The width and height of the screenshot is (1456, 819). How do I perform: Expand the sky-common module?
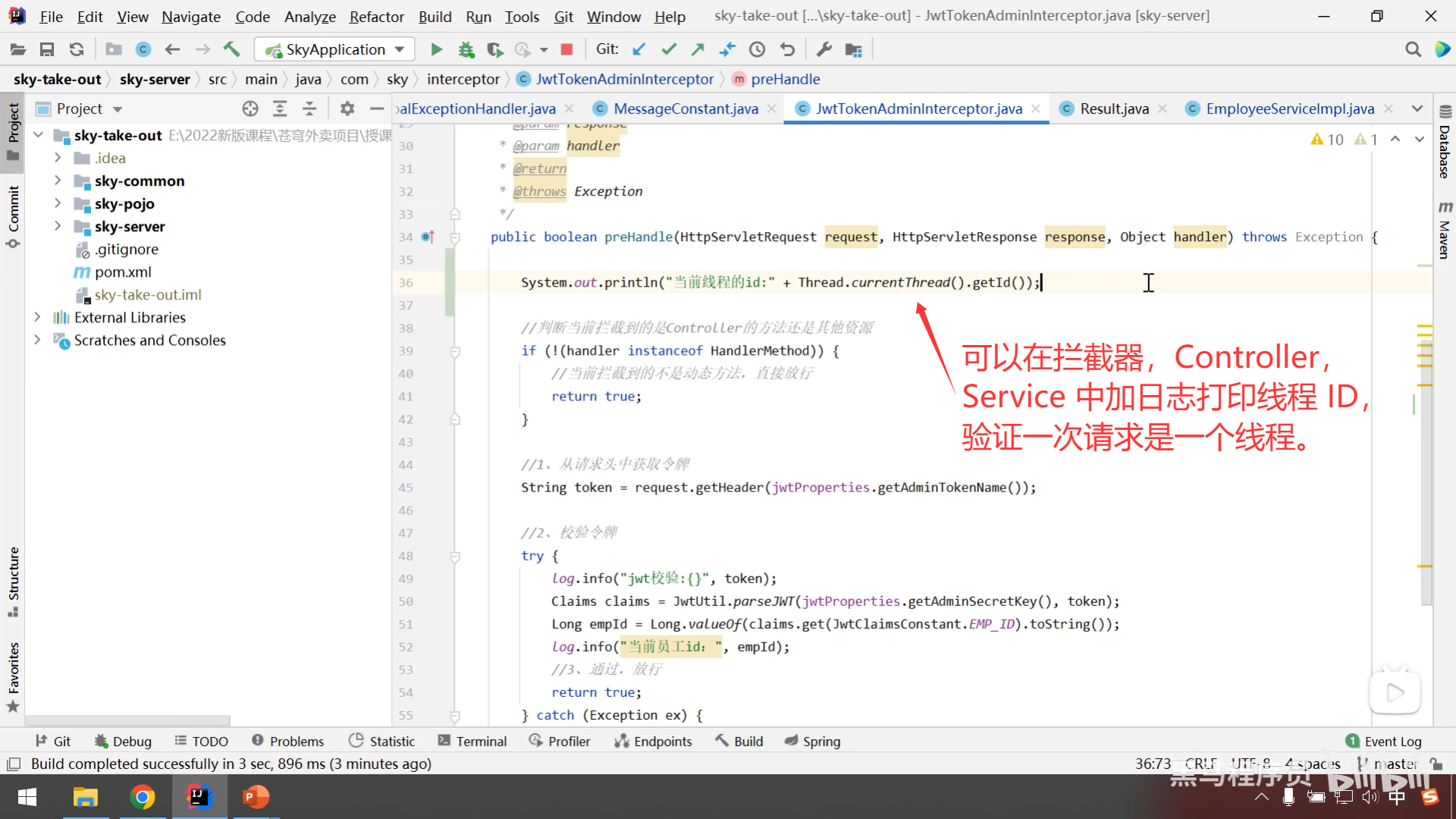(x=58, y=181)
